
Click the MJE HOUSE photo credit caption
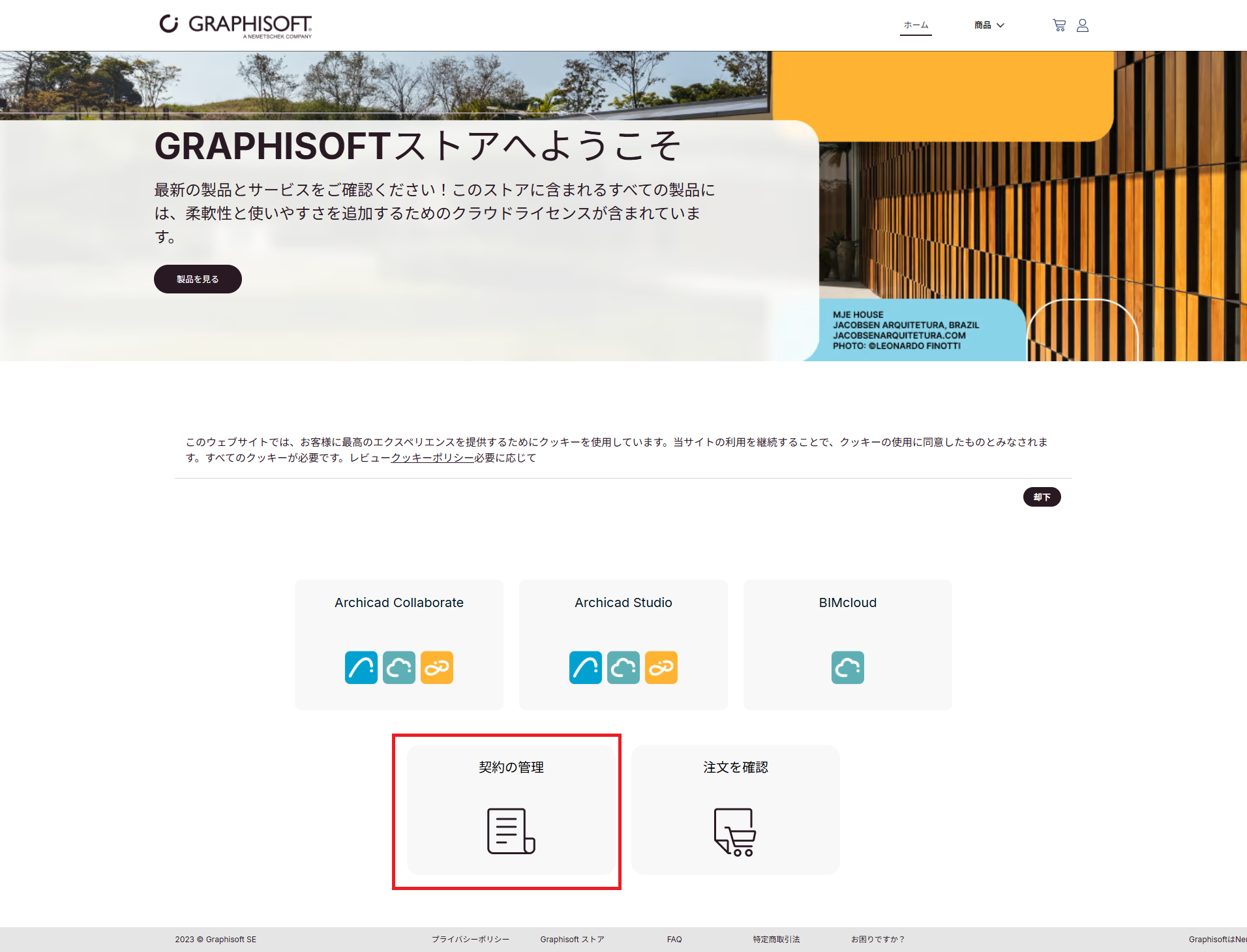[x=906, y=330]
